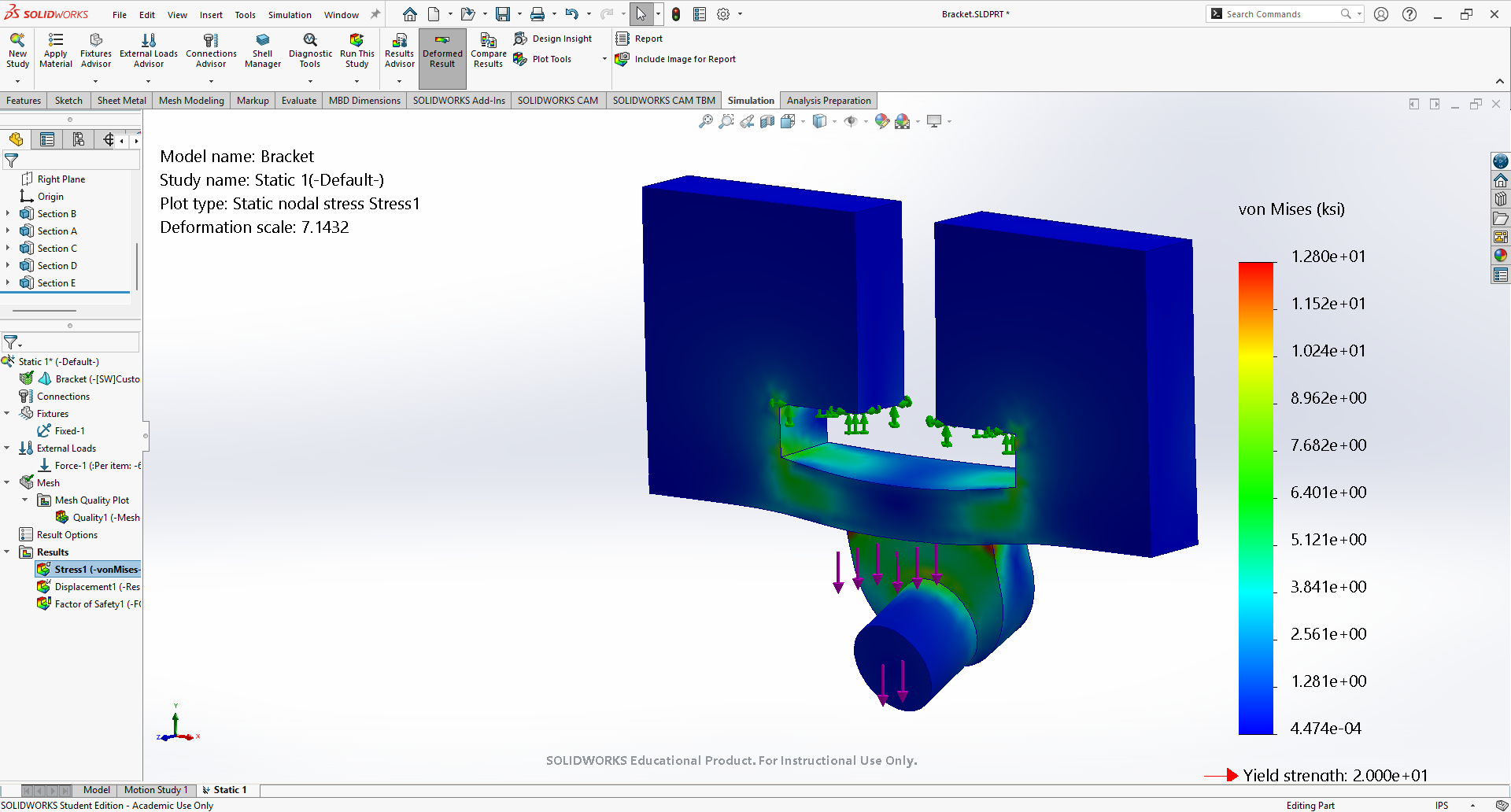Open the Options gear icon

(723, 14)
